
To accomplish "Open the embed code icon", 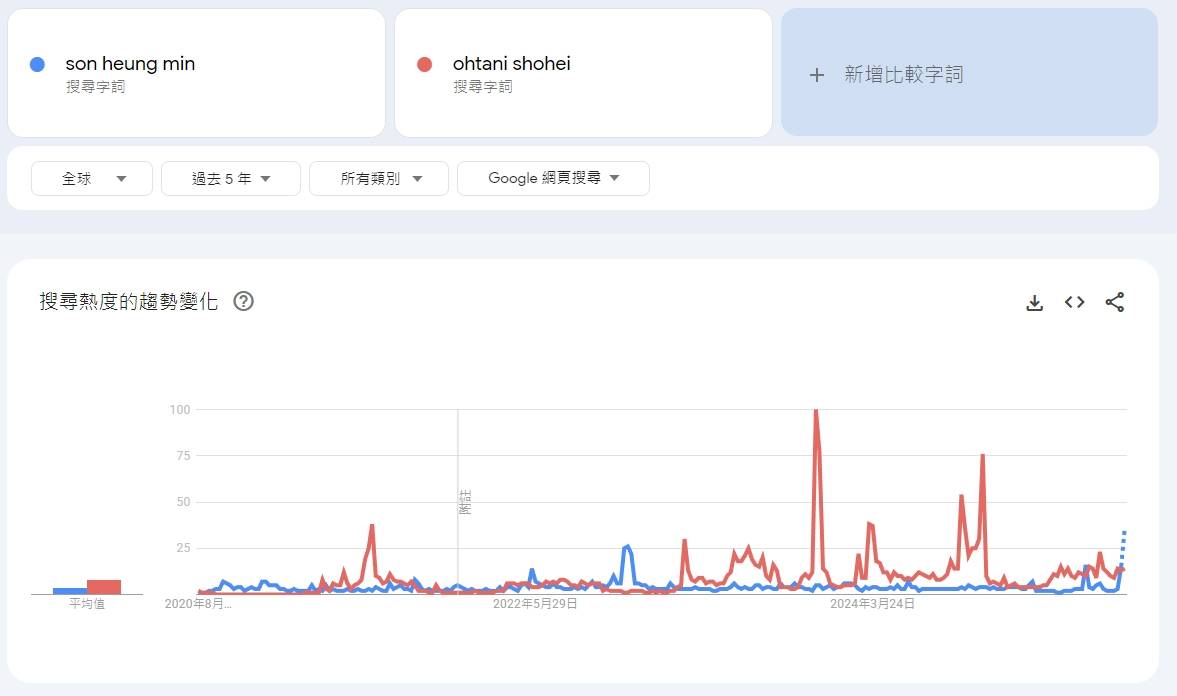I will pyautogui.click(x=1075, y=302).
